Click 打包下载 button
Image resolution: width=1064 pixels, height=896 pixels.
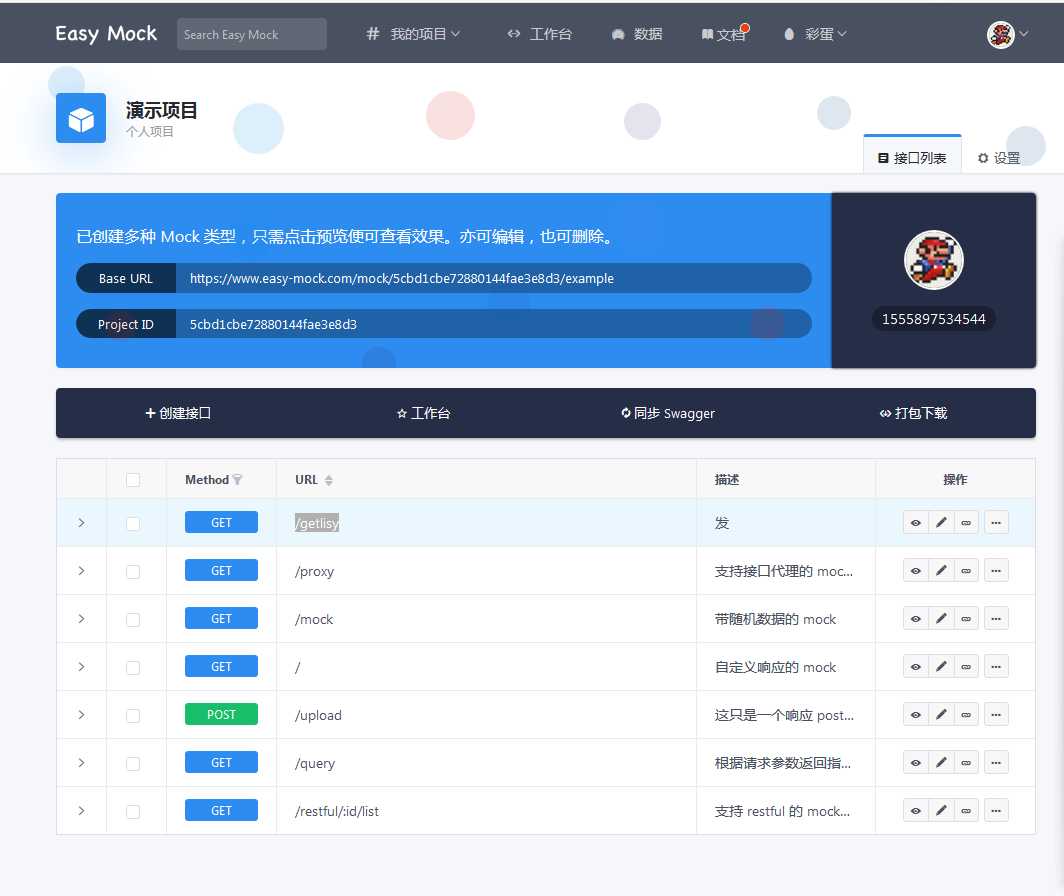(x=913, y=413)
